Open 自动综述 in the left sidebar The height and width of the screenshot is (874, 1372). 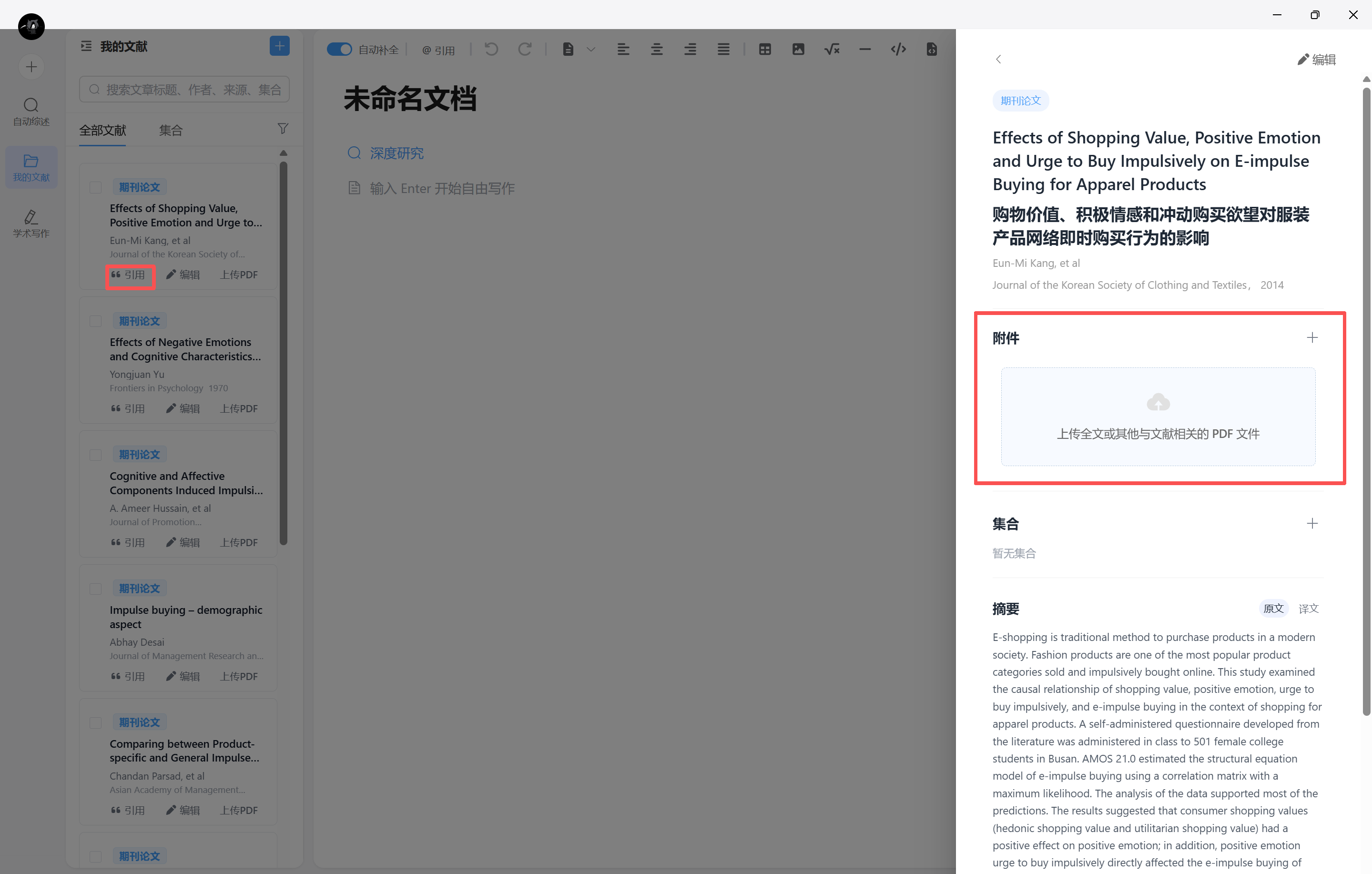pyautogui.click(x=31, y=112)
